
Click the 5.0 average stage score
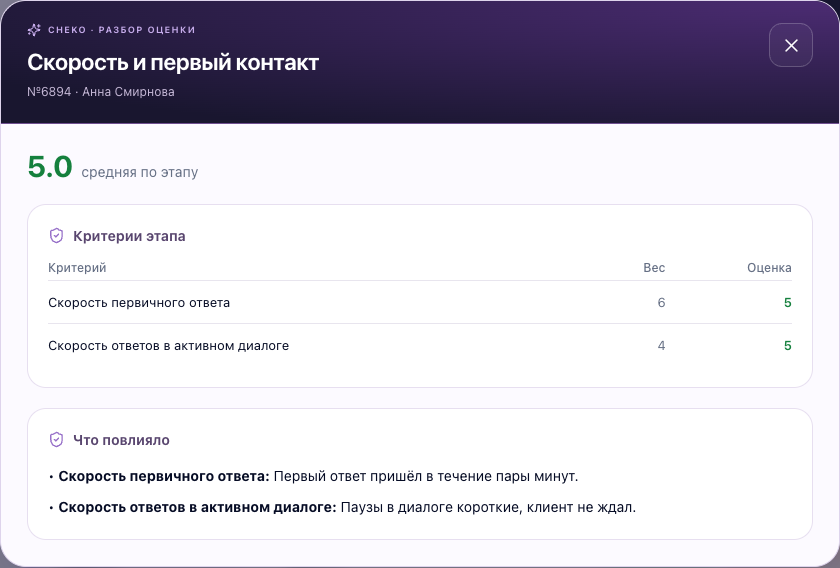click(x=50, y=167)
